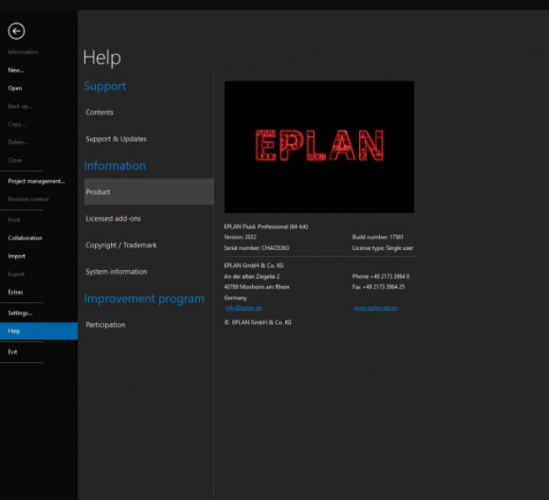This screenshot has width=549, height=500.
Task: Open Copyright / Trademark page
Action: pos(121,245)
